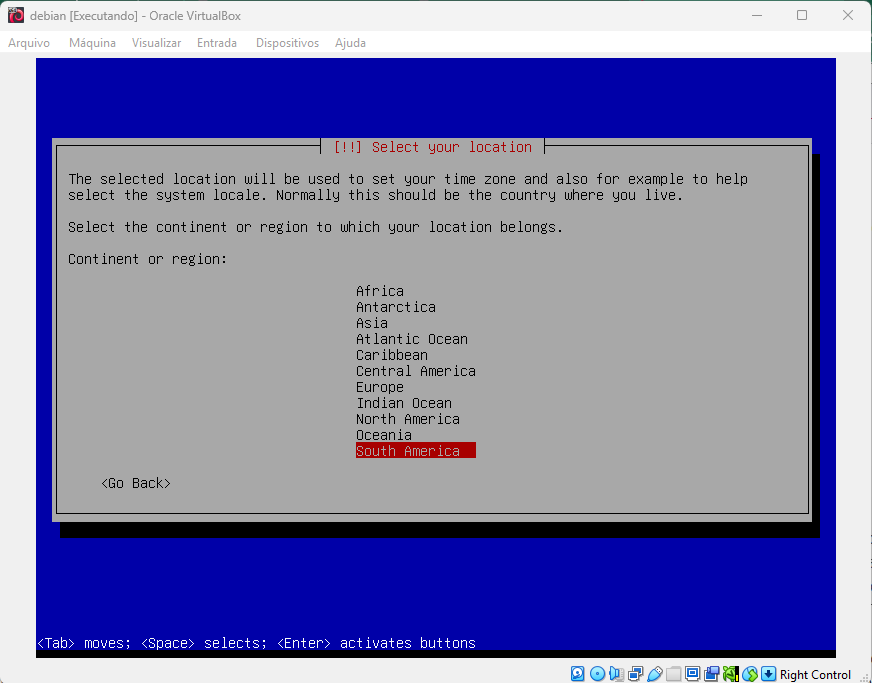Close the debian VirtualBox window
872x683 pixels.
[848, 15]
